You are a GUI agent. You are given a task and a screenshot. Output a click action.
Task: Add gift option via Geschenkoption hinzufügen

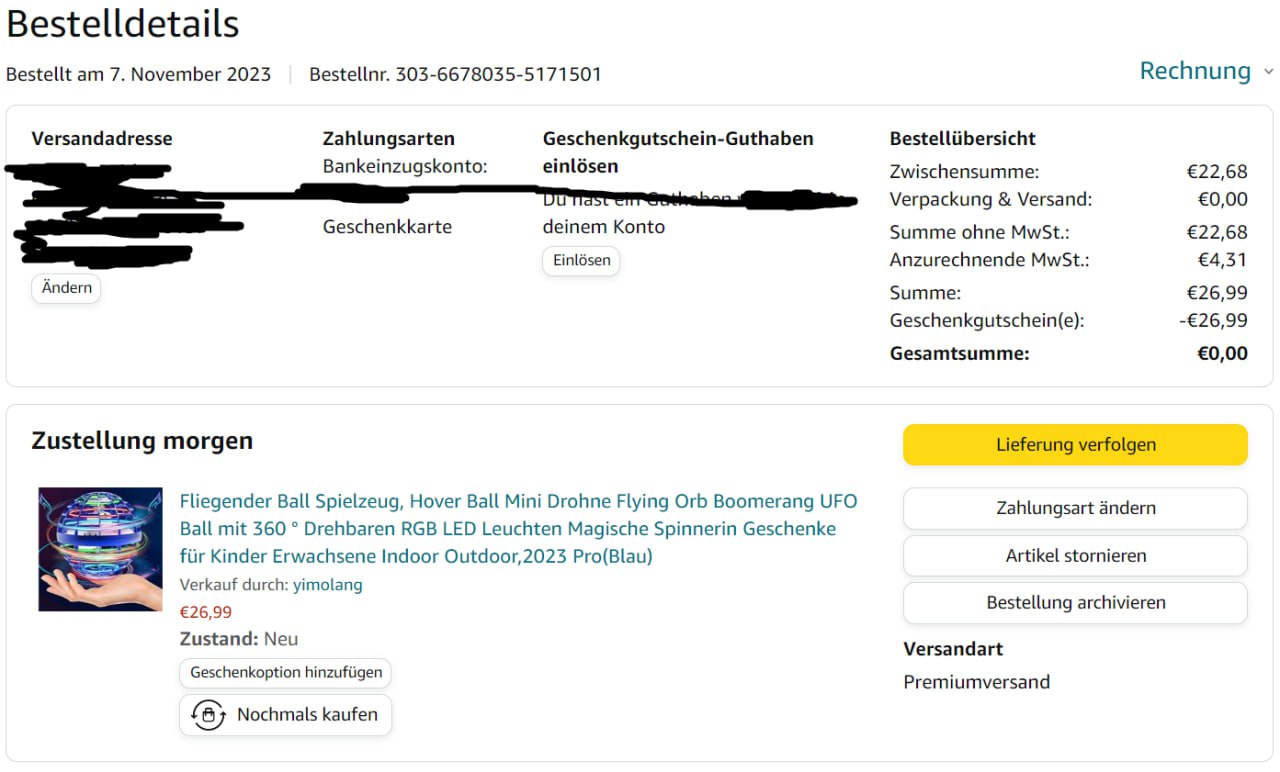[x=286, y=672]
